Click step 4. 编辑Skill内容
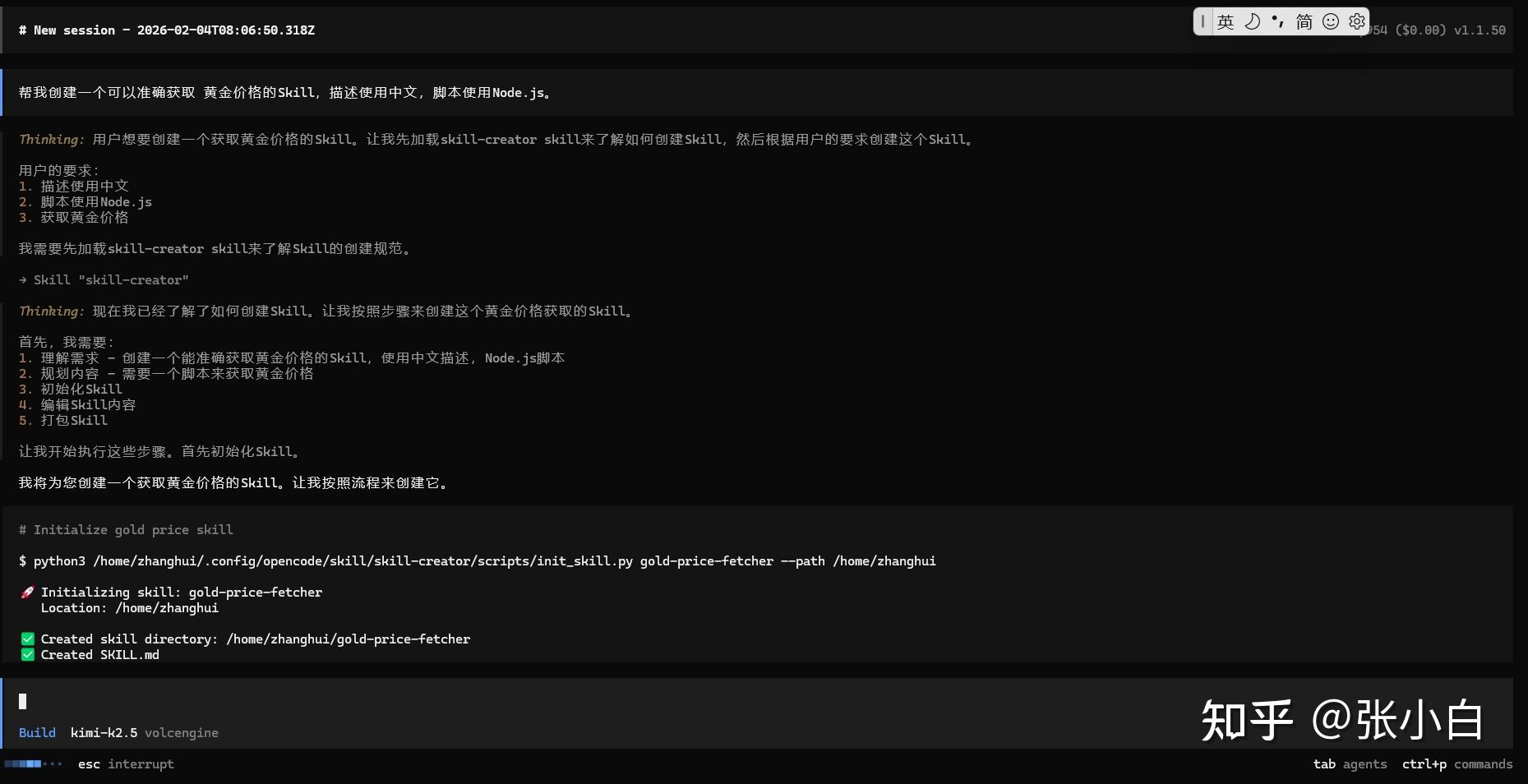Viewport: 1528px width, 784px height. point(77,405)
